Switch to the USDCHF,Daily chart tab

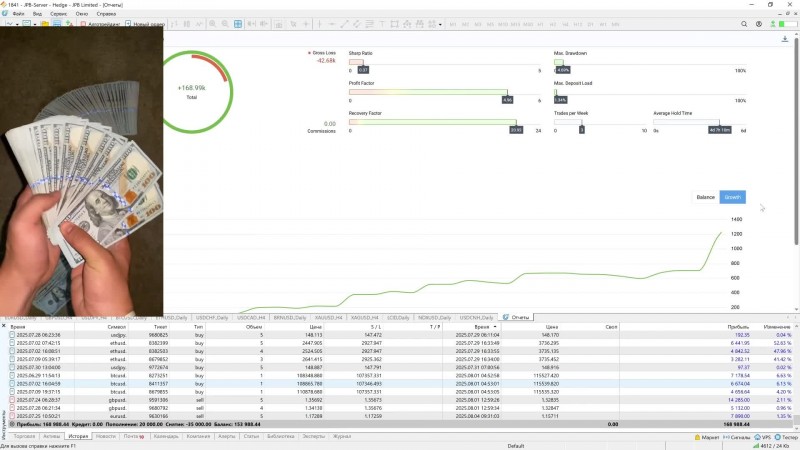212,317
